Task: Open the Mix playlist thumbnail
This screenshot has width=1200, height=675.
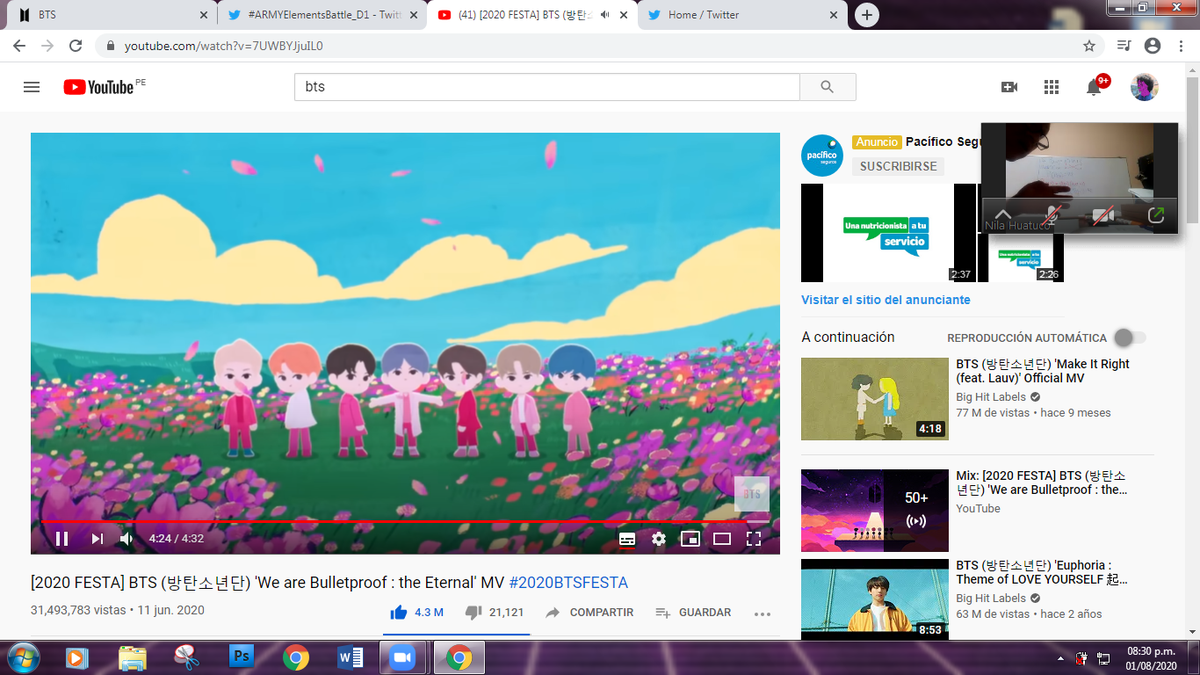Action: (x=875, y=510)
